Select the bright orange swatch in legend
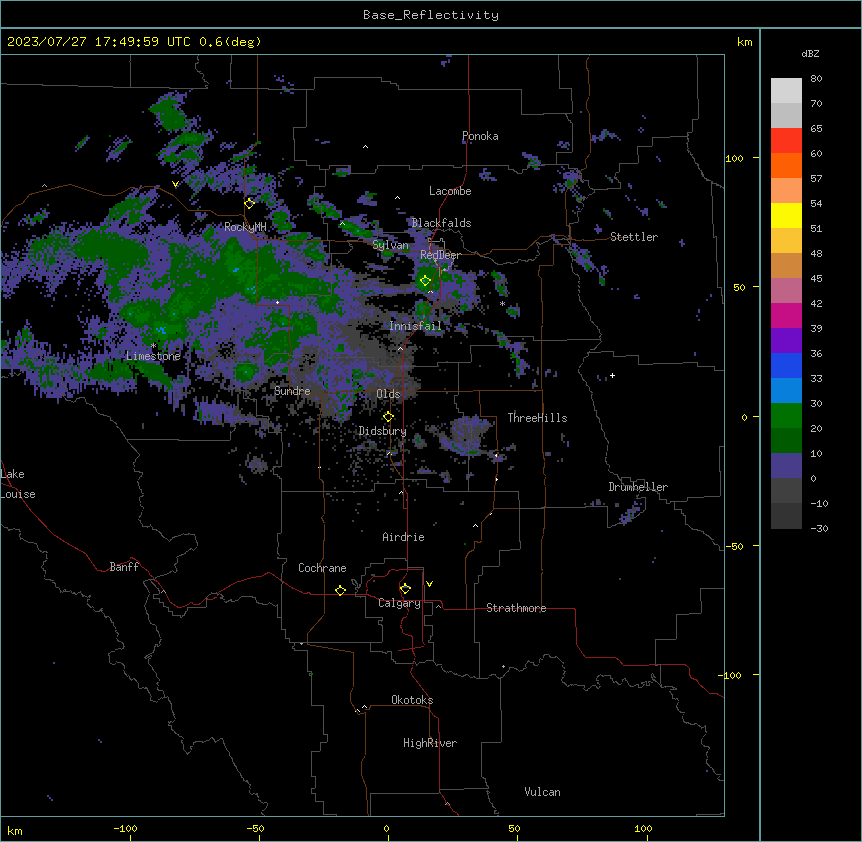The width and height of the screenshot is (862, 842). (786, 165)
